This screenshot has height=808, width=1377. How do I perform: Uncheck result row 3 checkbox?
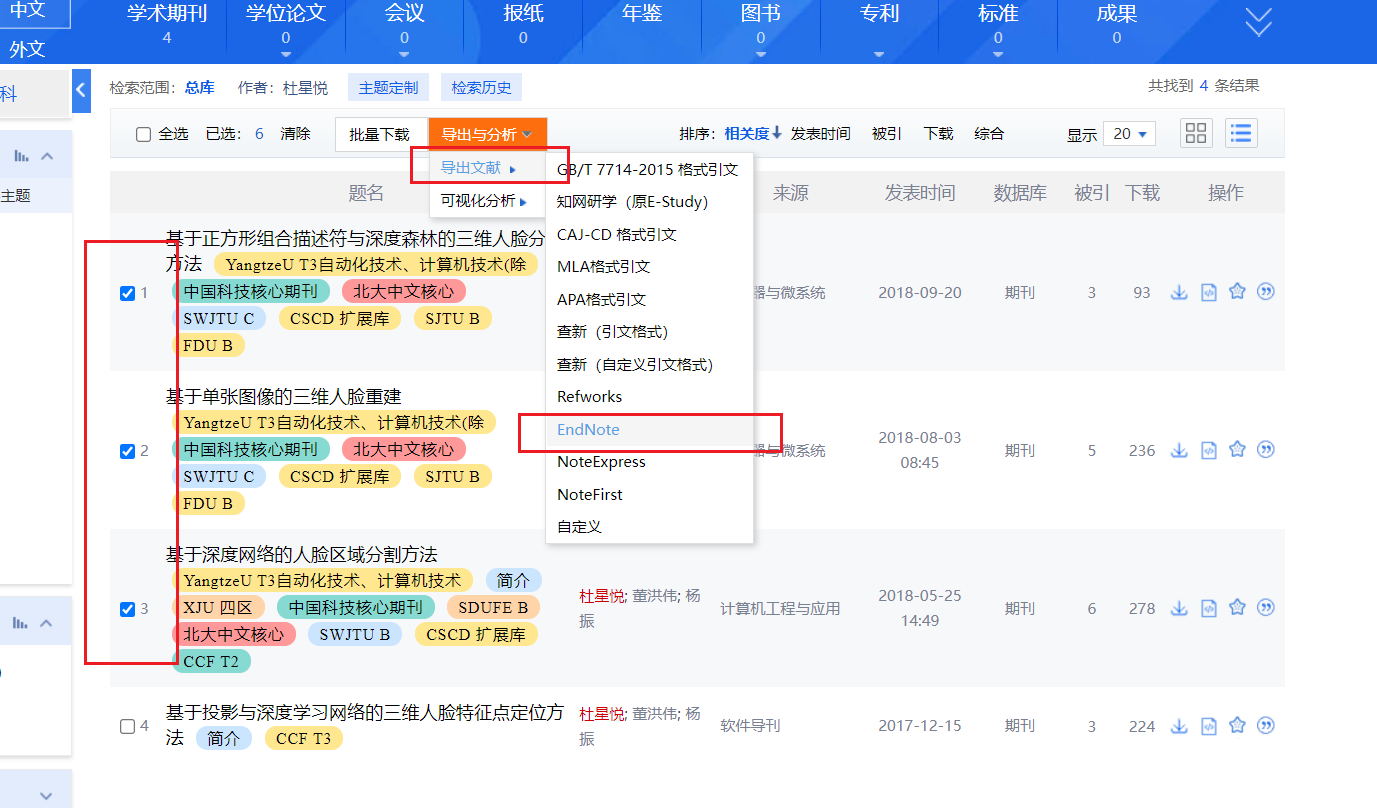point(127,609)
